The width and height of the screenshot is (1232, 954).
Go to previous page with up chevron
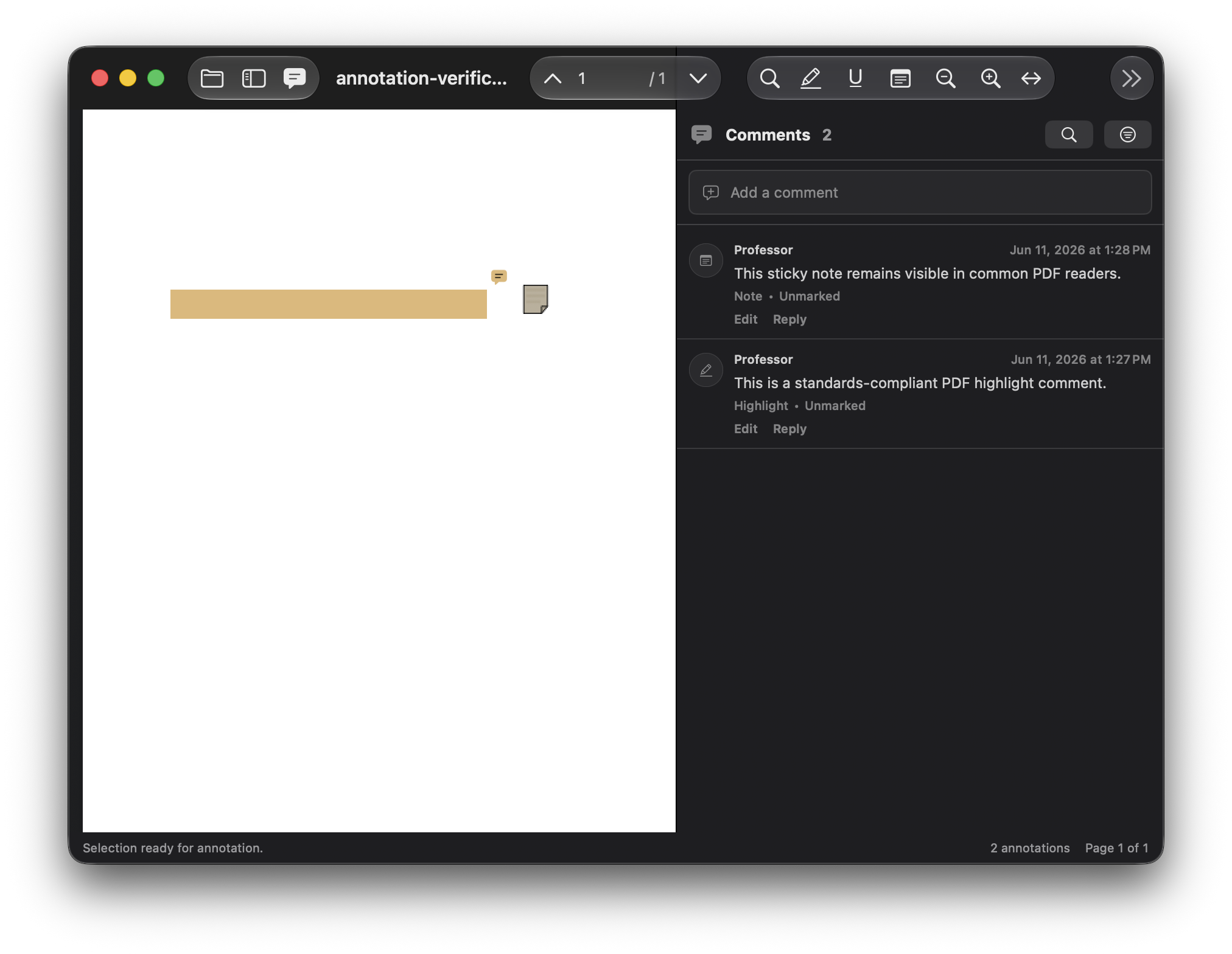(x=553, y=78)
